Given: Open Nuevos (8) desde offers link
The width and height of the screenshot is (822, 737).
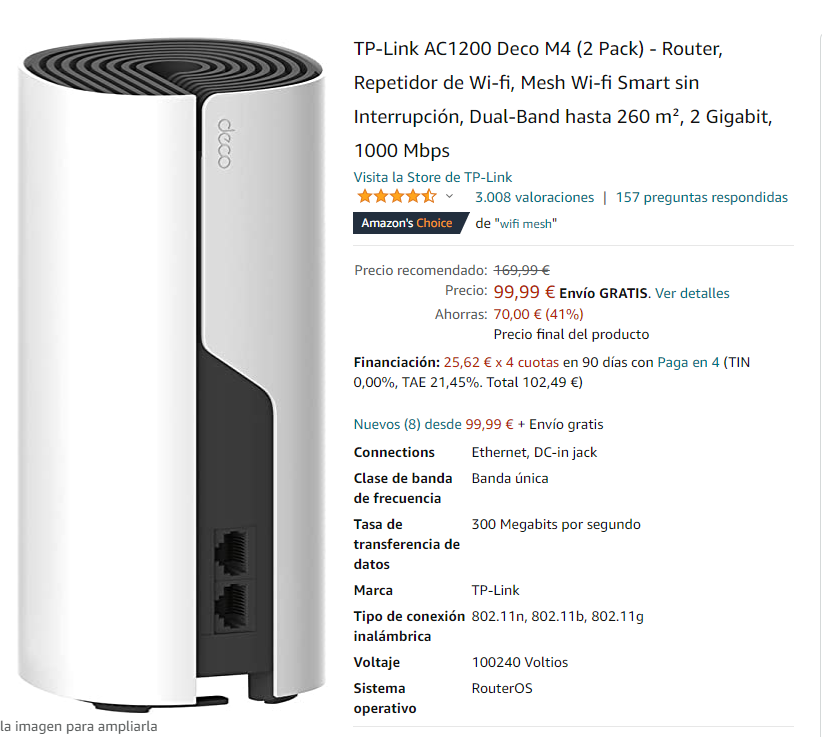Looking at the screenshot, I should tap(434, 424).
